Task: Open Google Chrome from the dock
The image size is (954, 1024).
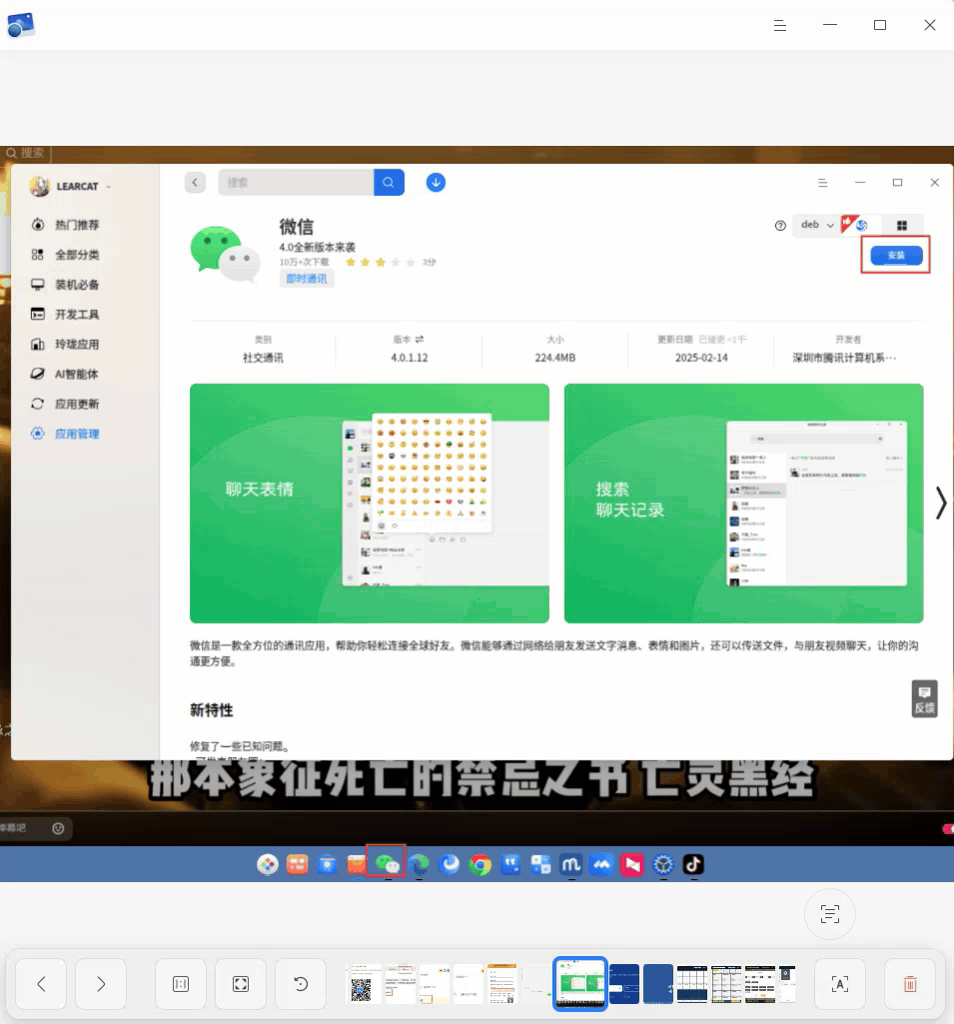Action: coord(480,865)
